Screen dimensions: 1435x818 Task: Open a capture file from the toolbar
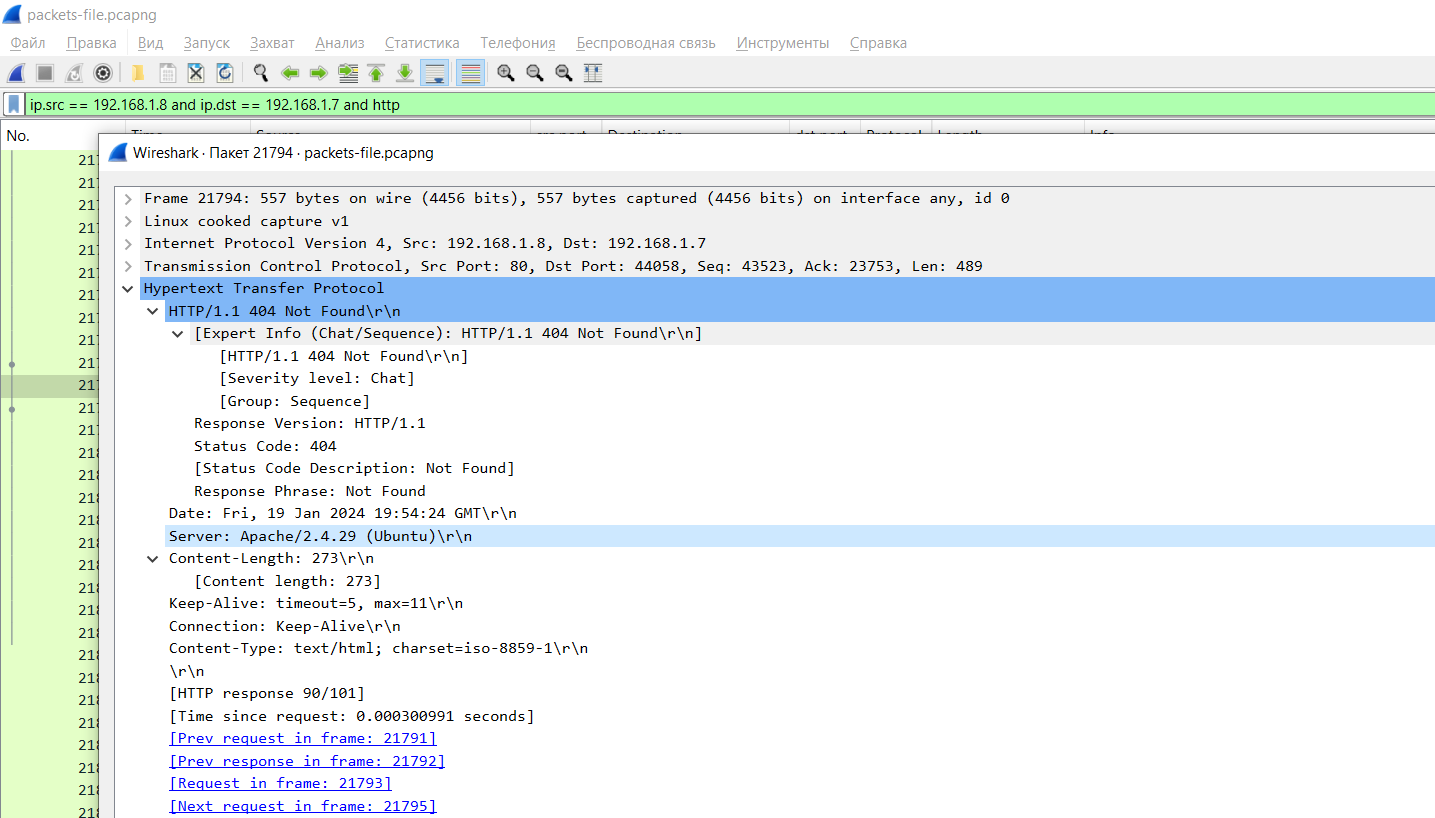coord(138,73)
